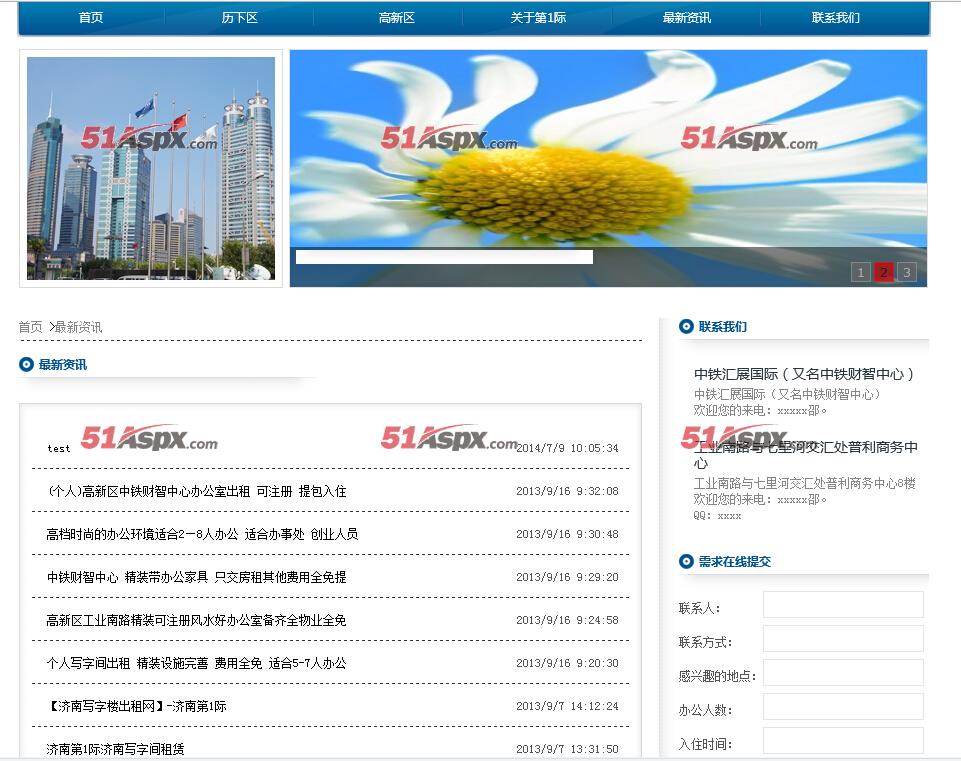Open news (个人)高新区中铁财智中心办公室出租
The image size is (961, 761).
coord(196,491)
